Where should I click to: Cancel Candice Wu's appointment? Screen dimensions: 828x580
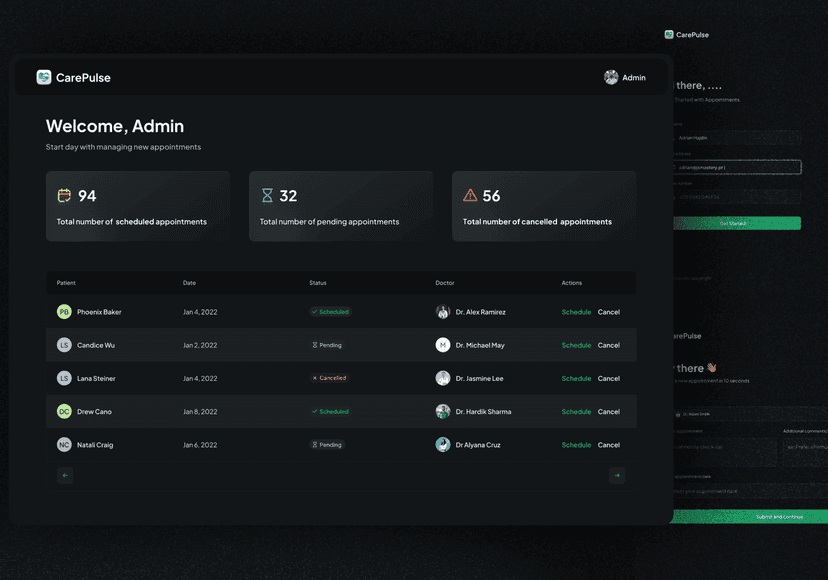(x=608, y=345)
